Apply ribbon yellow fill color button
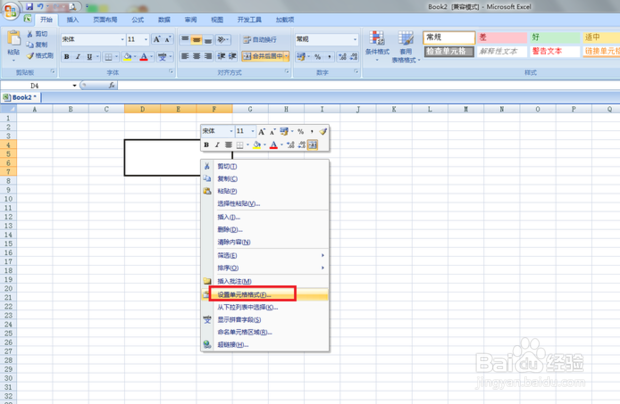 pos(127,57)
